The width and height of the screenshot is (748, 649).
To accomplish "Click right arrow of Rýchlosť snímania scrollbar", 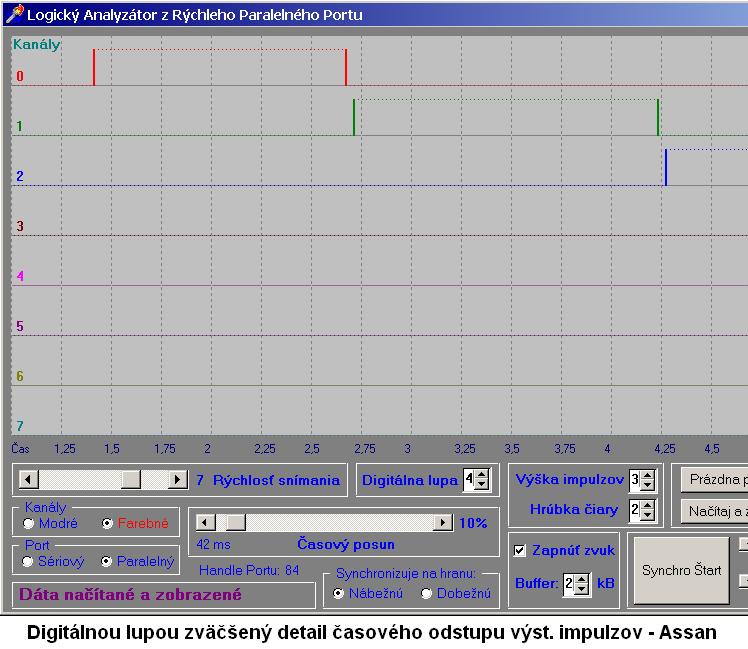I will tap(178, 480).
